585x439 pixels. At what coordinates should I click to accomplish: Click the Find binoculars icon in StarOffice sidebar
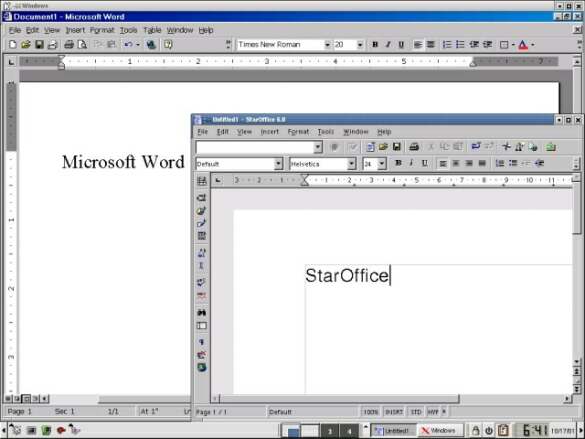tap(201, 313)
